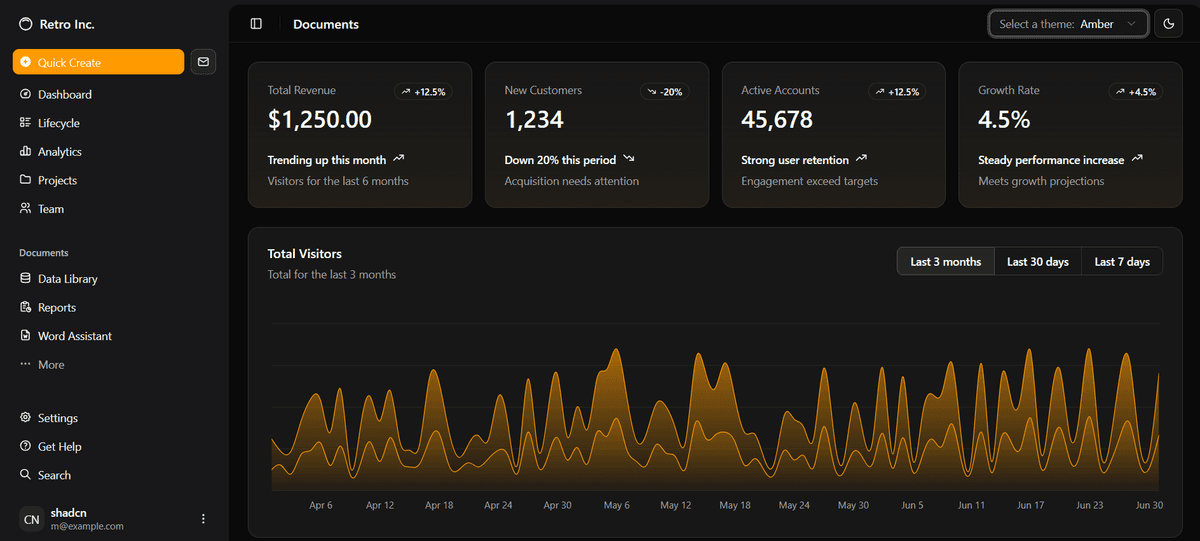
Task: Click the Quick Create button
Action: point(98,62)
